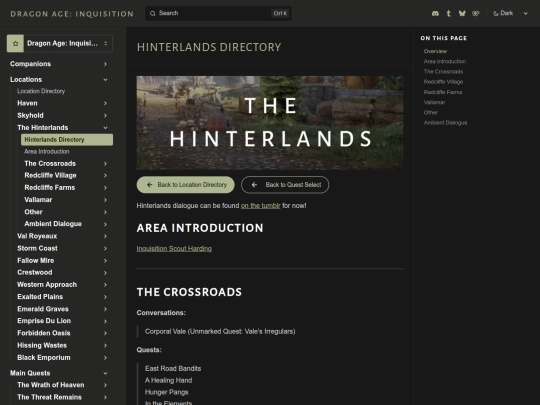
Task: Open the Ko-fi cup icon
Action: pyautogui.click(x=476, y=13)
